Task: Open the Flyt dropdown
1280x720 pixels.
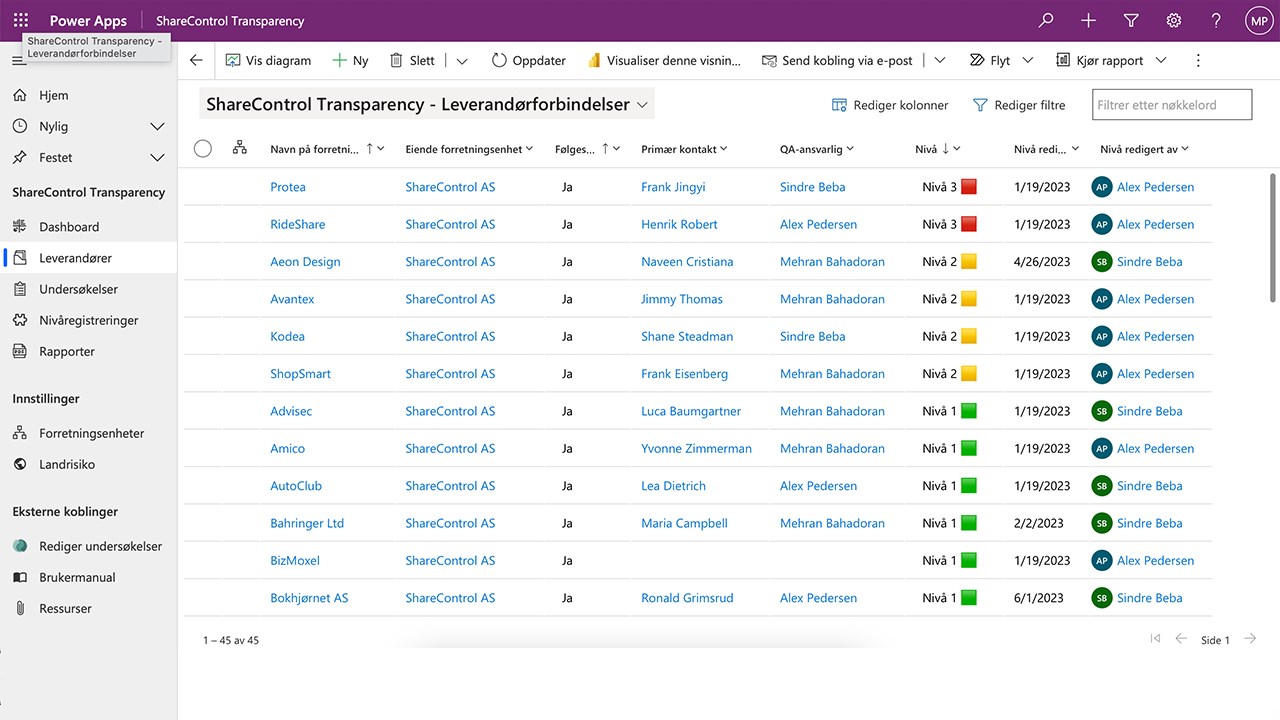Action: click(1001, 60)
